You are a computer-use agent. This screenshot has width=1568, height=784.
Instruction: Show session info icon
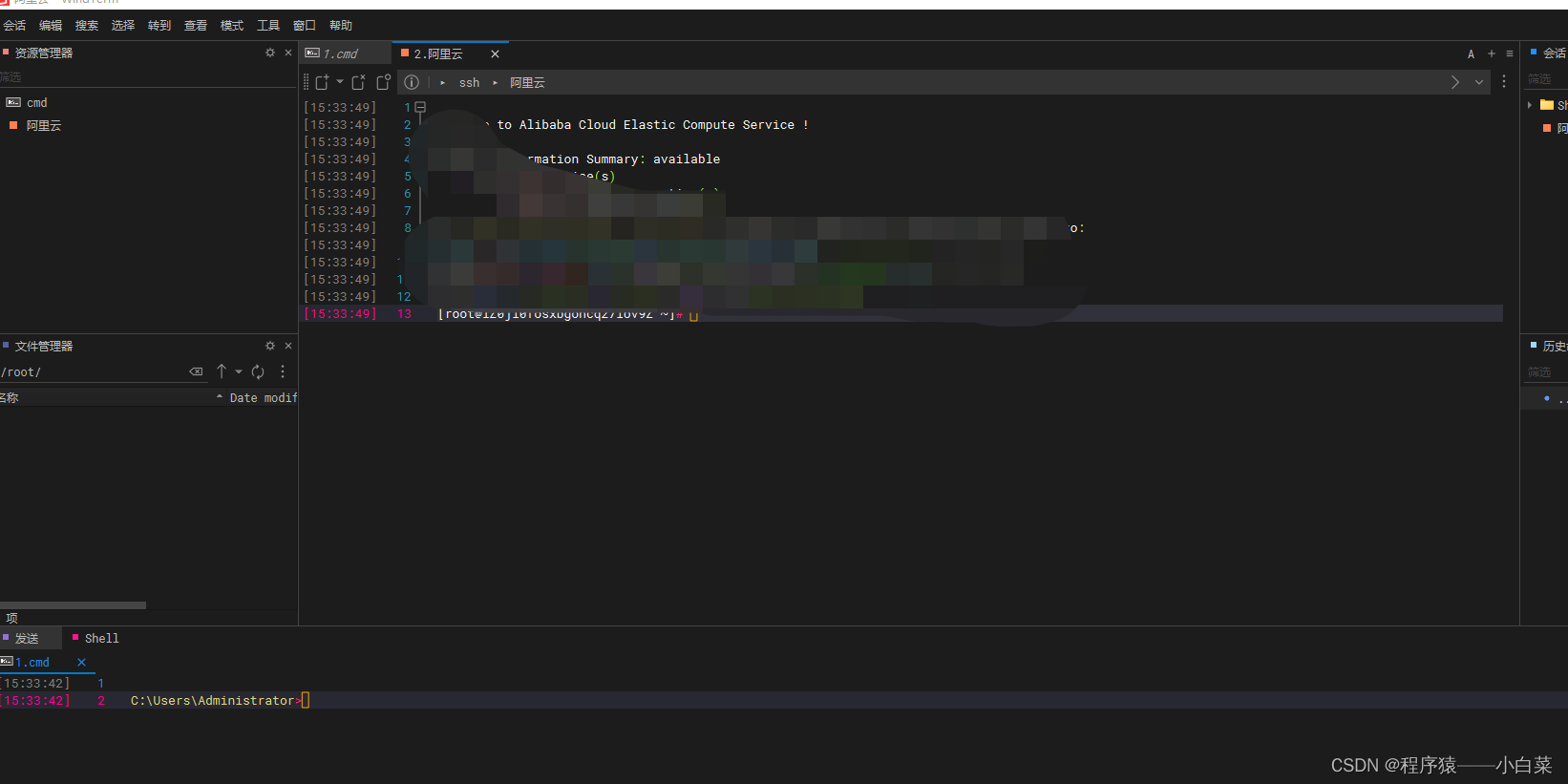click(x=412, y=82)
